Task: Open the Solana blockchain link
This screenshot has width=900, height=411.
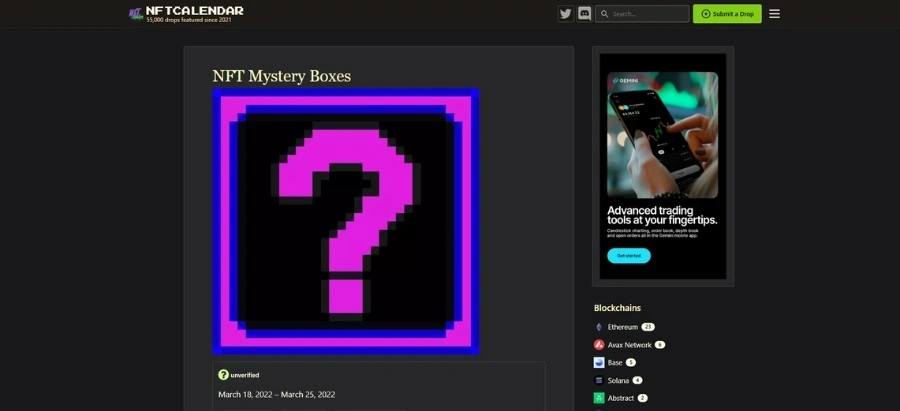Action: (x=618, y=381)
